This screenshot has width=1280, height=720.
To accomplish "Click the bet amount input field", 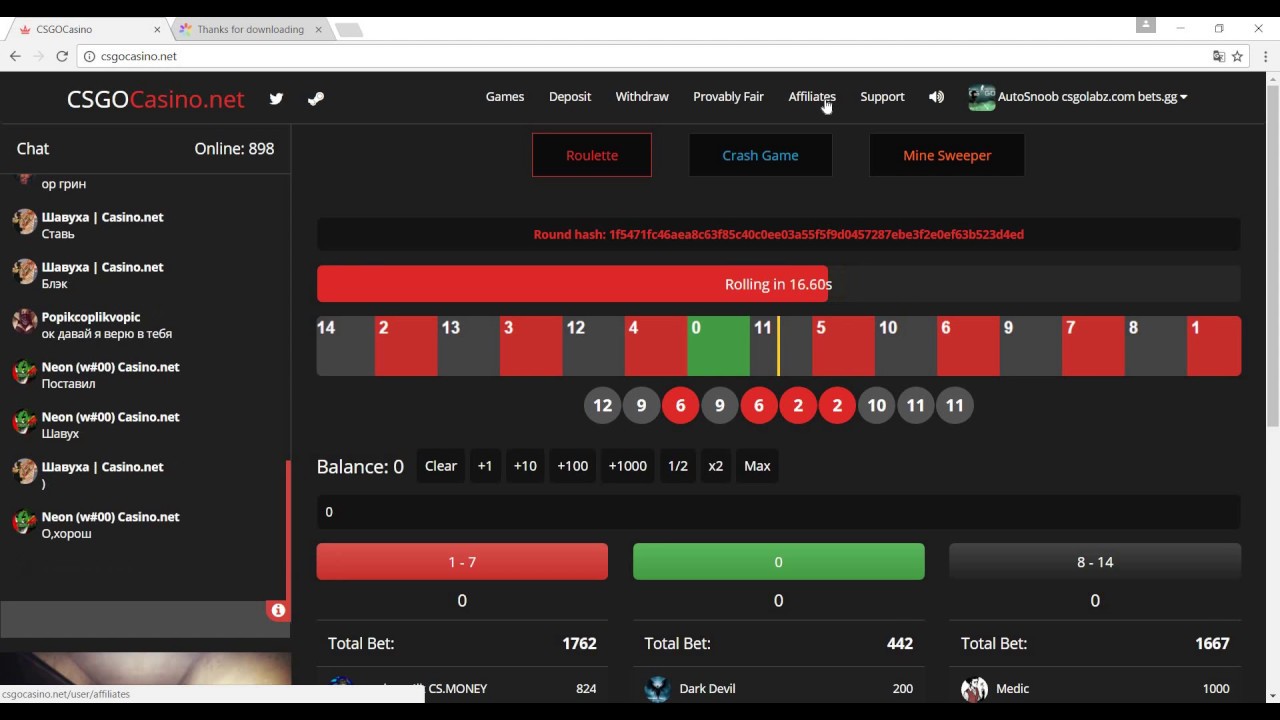I will point(779,512).
